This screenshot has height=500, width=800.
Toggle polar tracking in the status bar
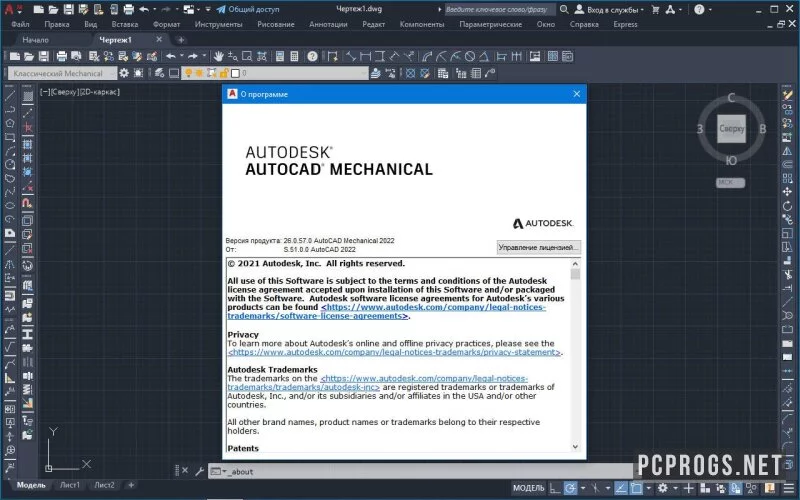point(570,488)
